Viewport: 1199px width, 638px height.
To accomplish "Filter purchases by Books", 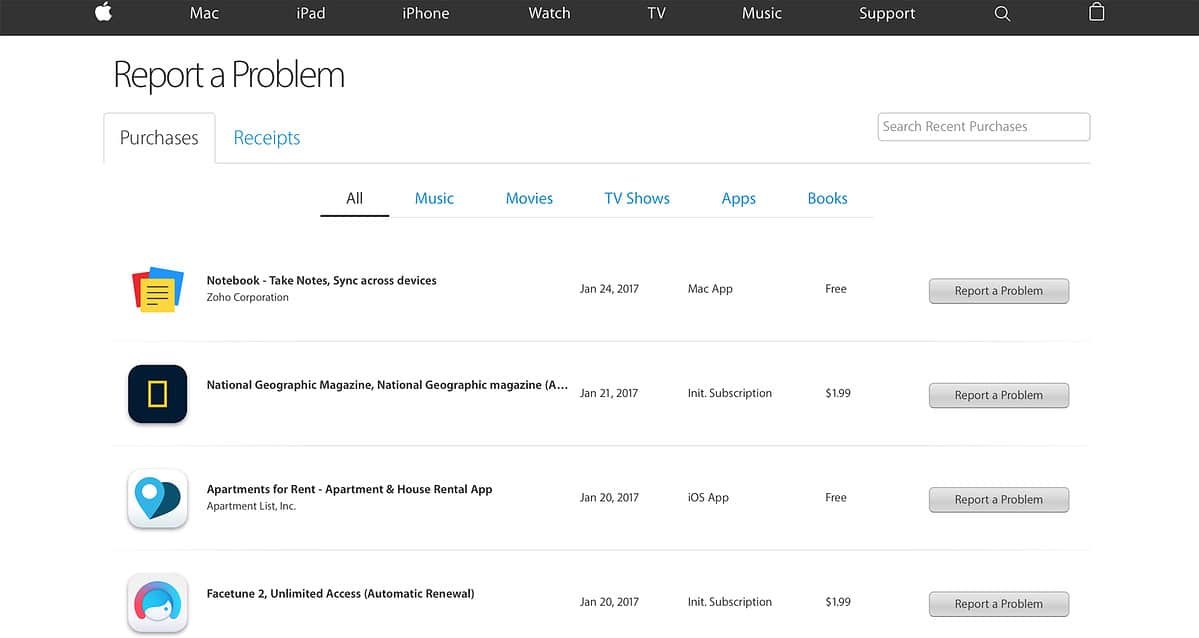I will (x=827, y=199).
